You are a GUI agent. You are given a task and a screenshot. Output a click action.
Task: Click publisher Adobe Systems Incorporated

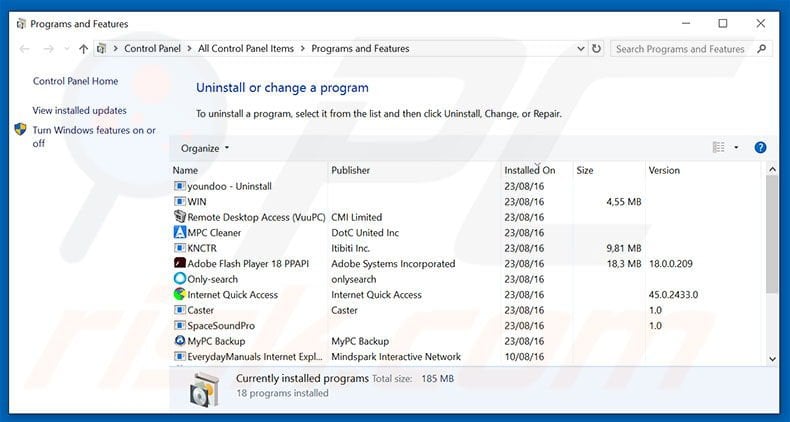point(393,263)
